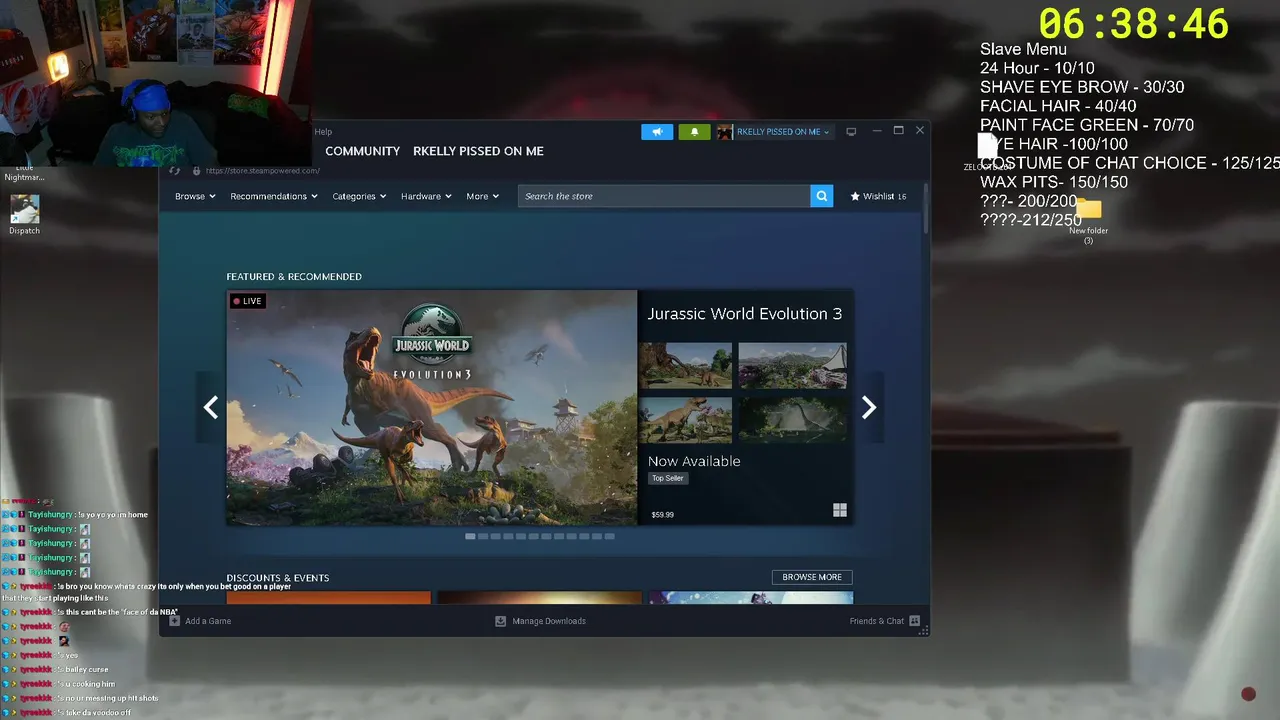Open Big Picture mode monitor icon
The width and height of the screenshot is (1280, 720).
coord(851,132)
